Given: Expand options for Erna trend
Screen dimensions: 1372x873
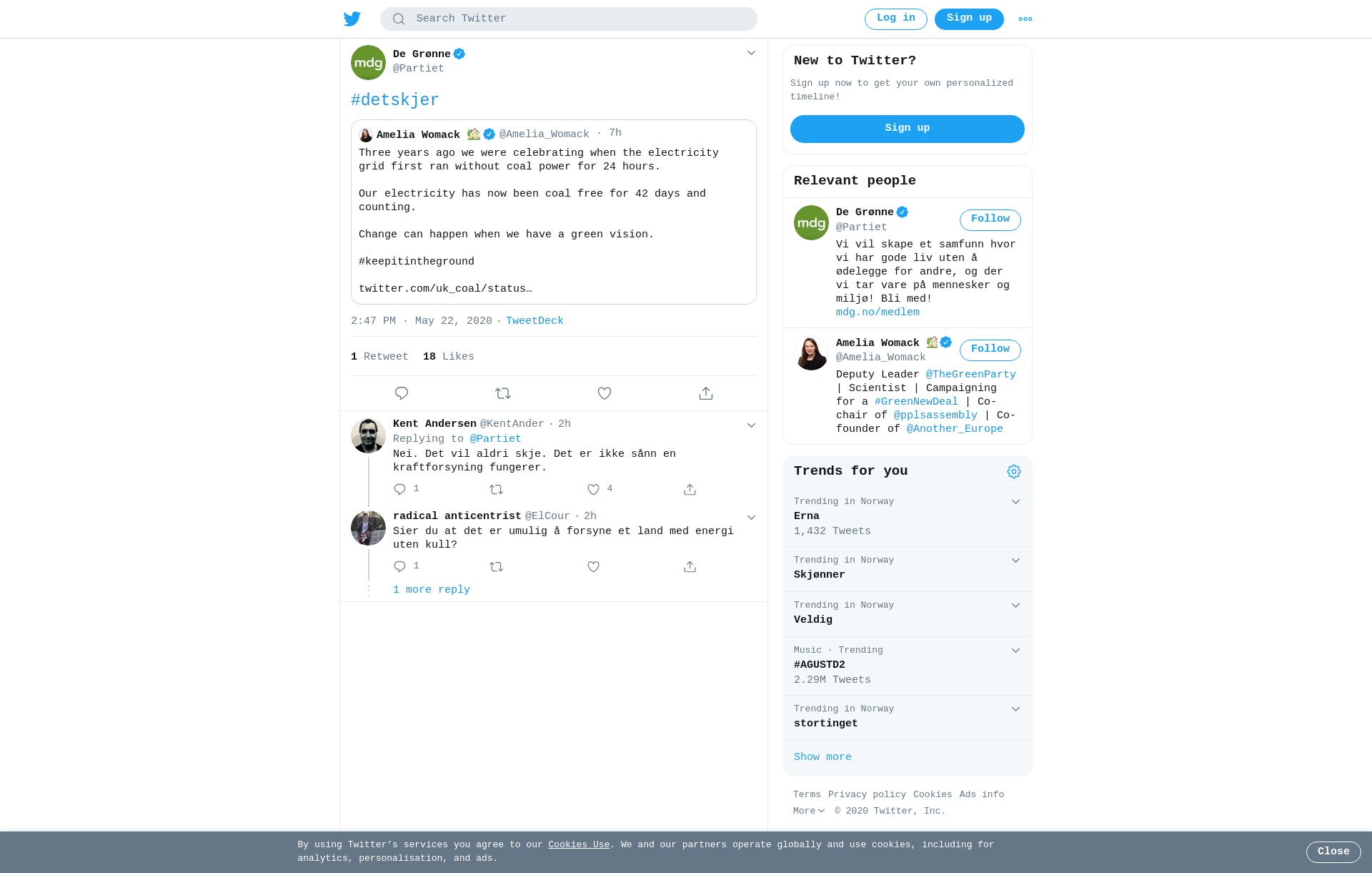Looking at the screenshot, I should tap(1015, 502).
